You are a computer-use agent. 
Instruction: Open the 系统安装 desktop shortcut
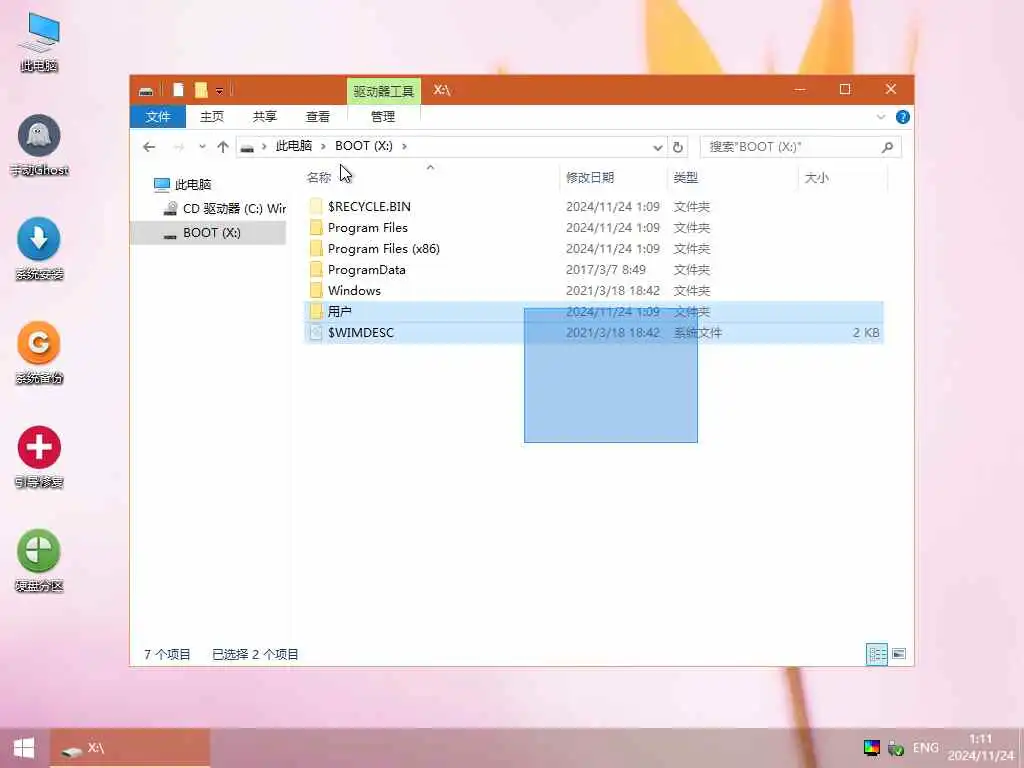tap(39, 249)
